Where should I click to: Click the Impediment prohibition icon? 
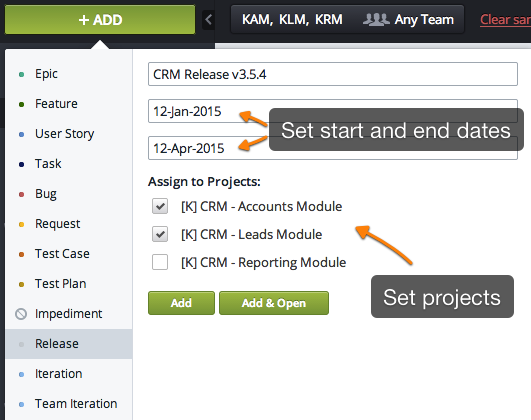21,314
